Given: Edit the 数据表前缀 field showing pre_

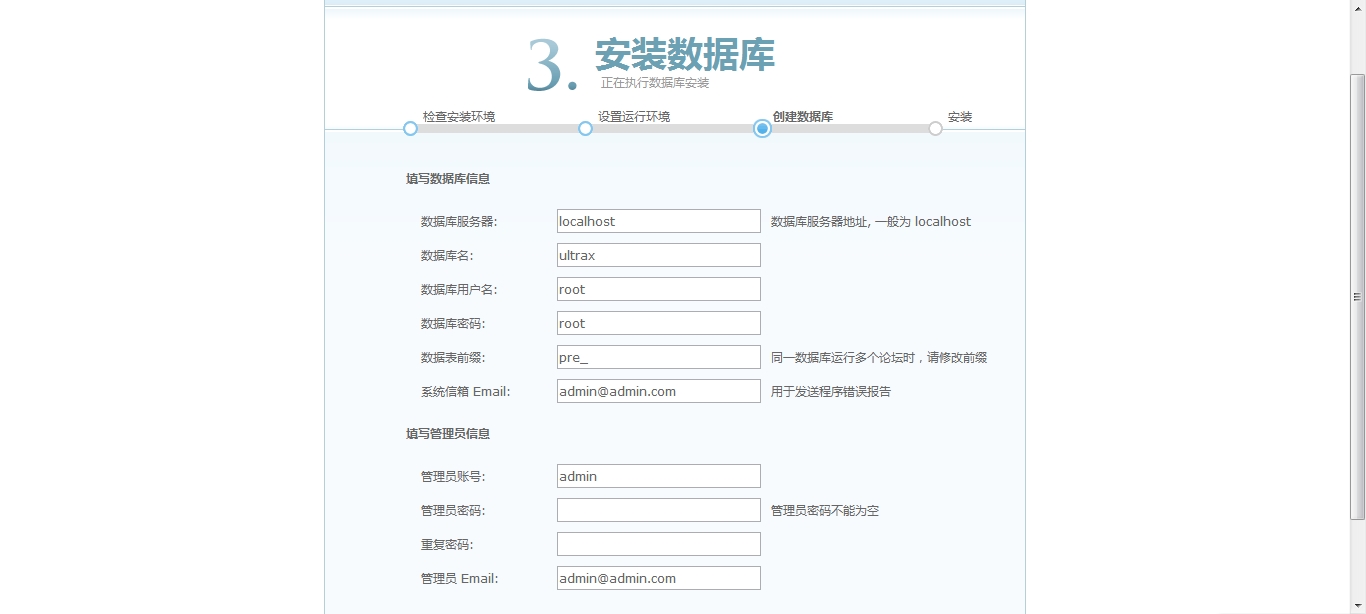Looking at the screenshot, I should tap(658, 357).
